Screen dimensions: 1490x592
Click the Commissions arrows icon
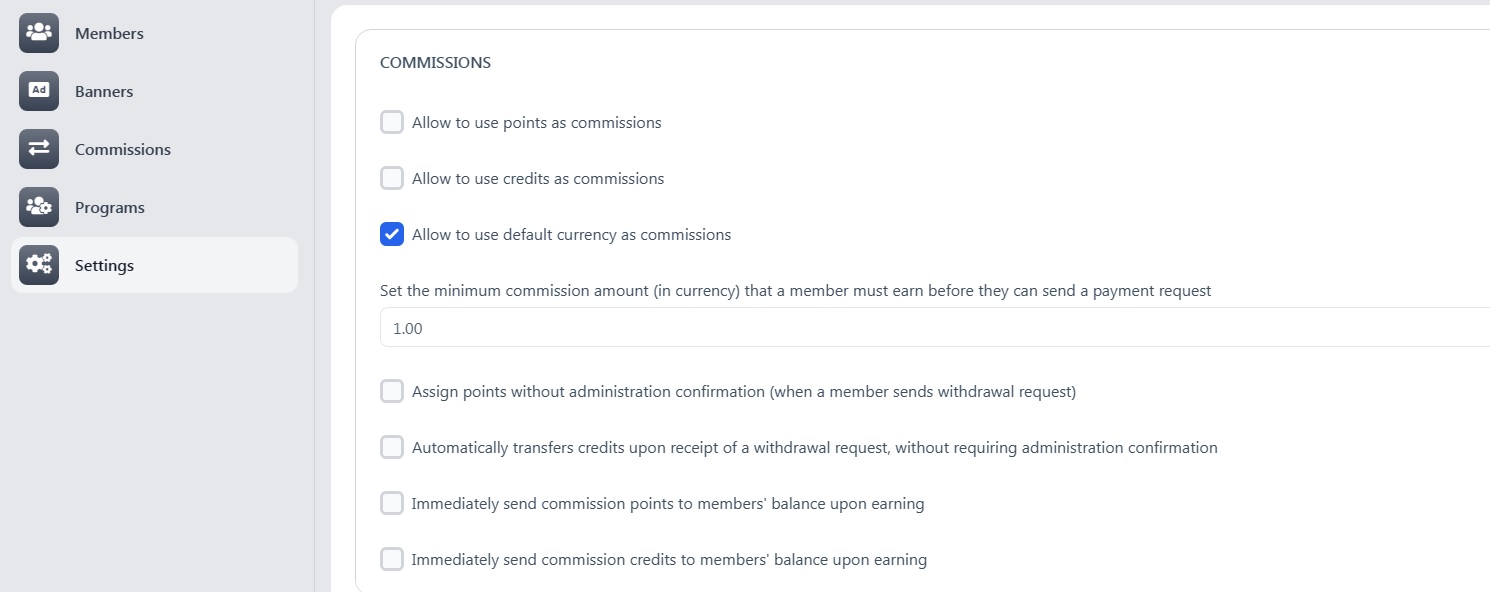[x=39, y=149]
